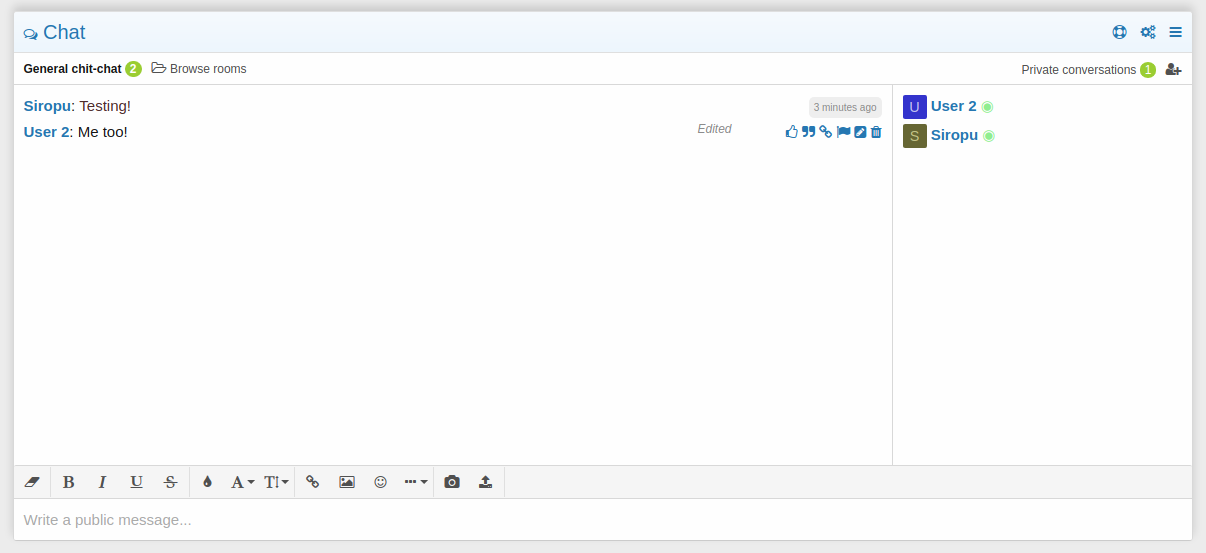Click the 'Testing!' message text
Image resolution: width=1206 pixels, height=553 pixels.
105,106
